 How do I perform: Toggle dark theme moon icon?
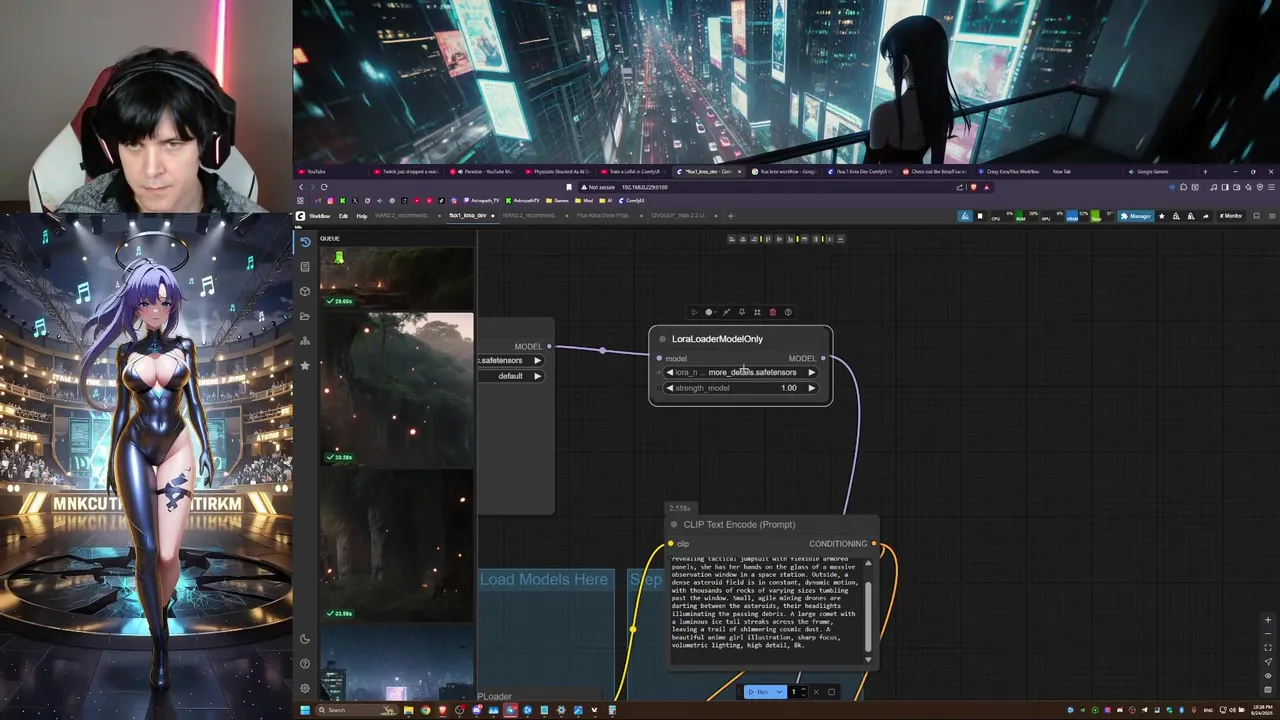point(305,639)
